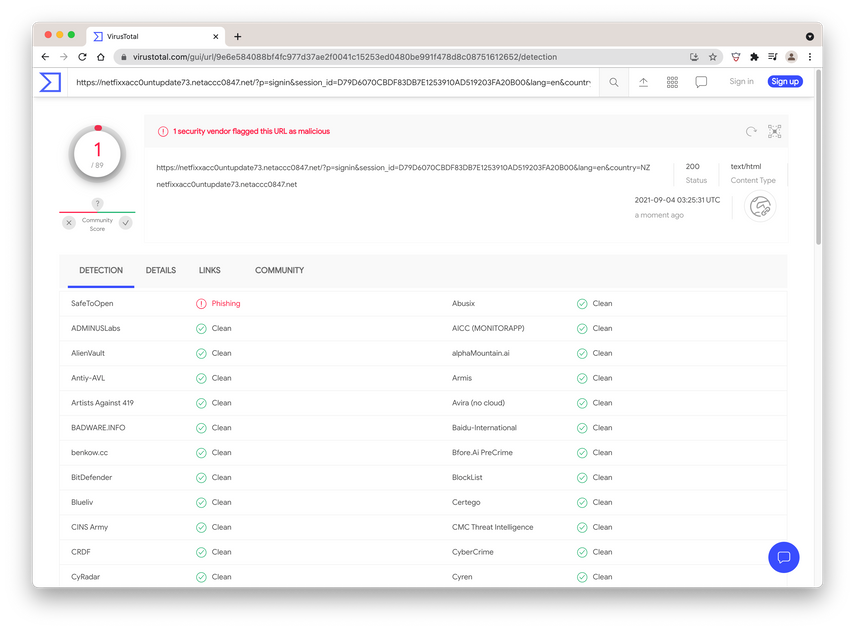Switch to the COMMUNITY tab
The image size is (855, 630).
(279, 269)
